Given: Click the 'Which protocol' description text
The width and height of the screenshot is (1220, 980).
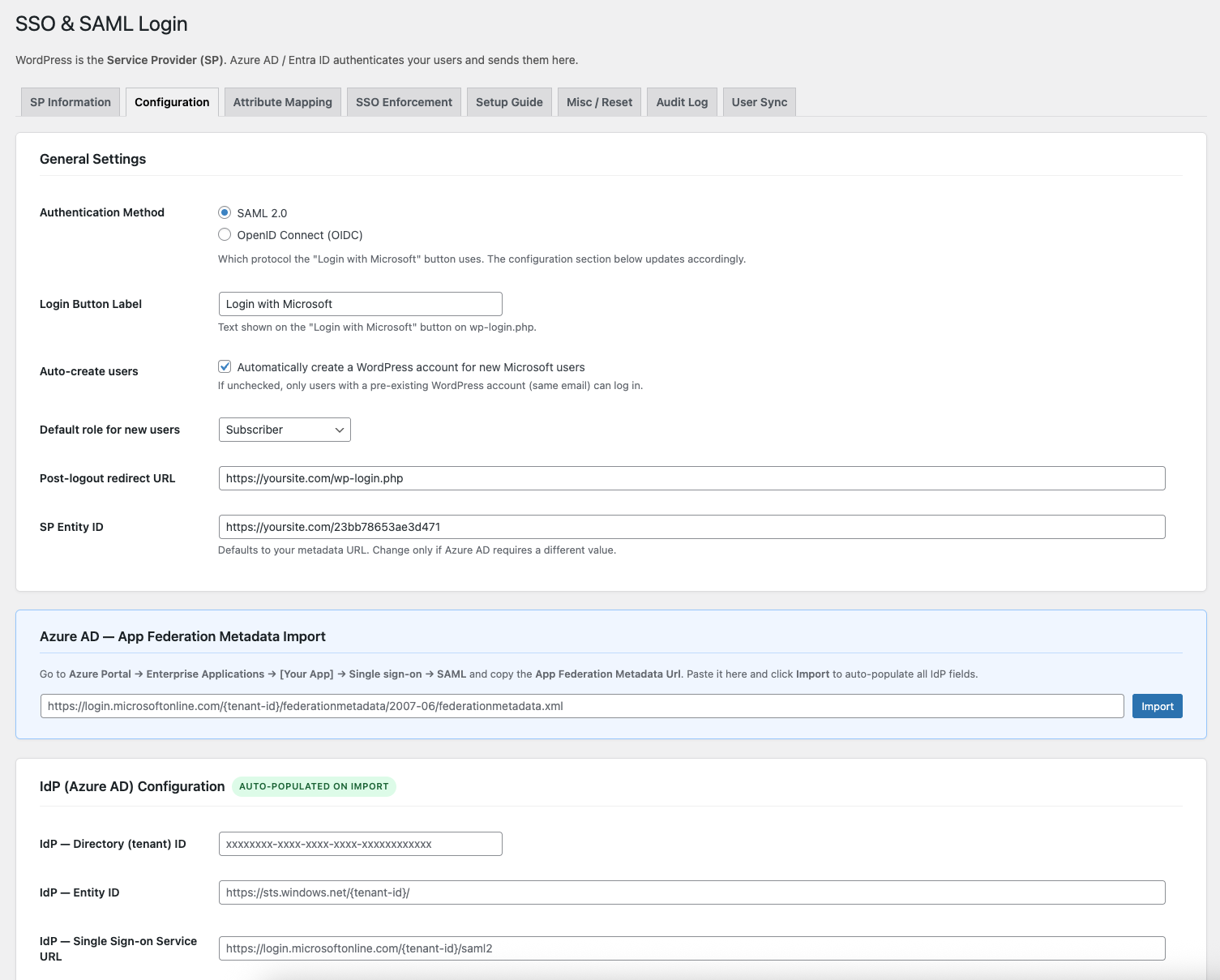Looking at the screenshot, I should pyautogui.click(x=482, y=259).
